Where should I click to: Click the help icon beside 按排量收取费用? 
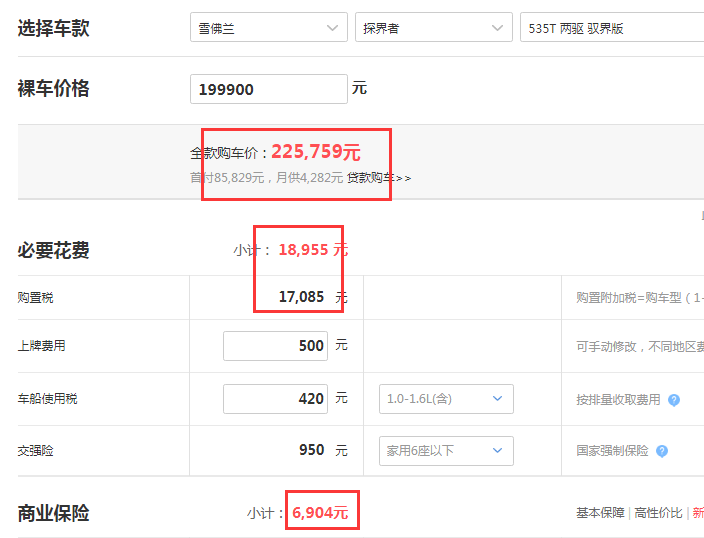click(673, 400)
